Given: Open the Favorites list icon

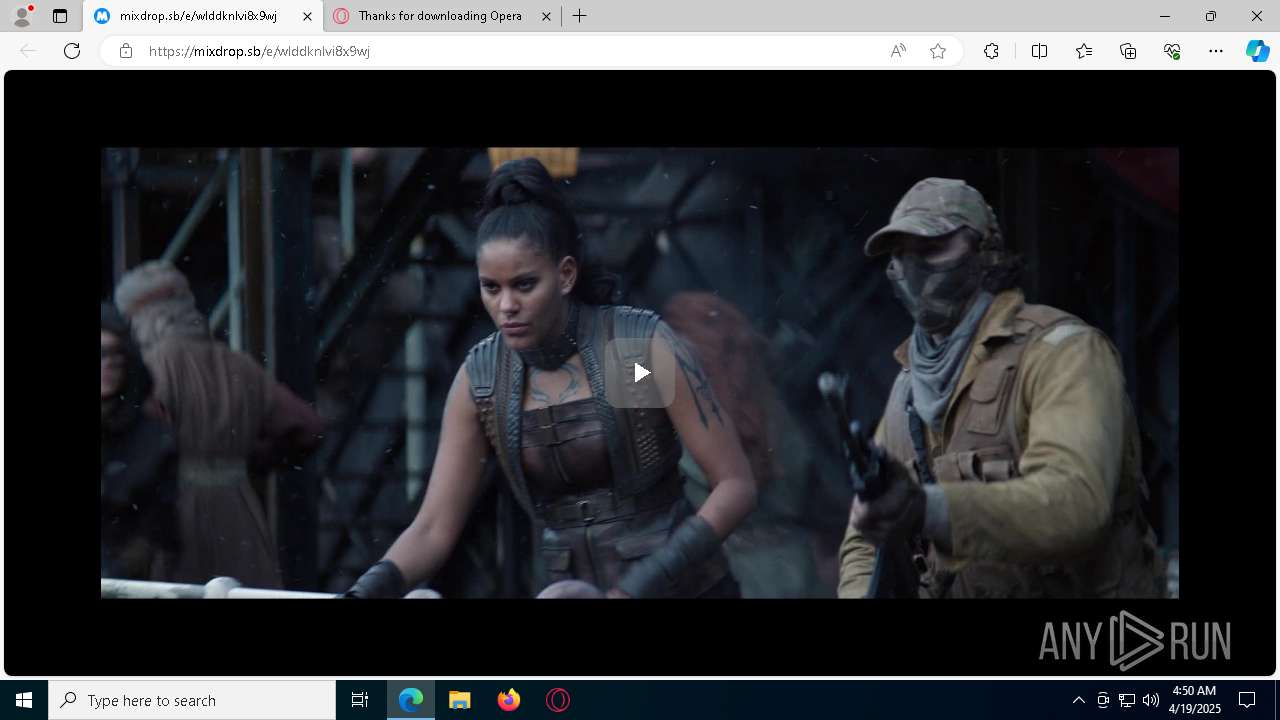Looking at the screenshot, I should click(1084, 51).
